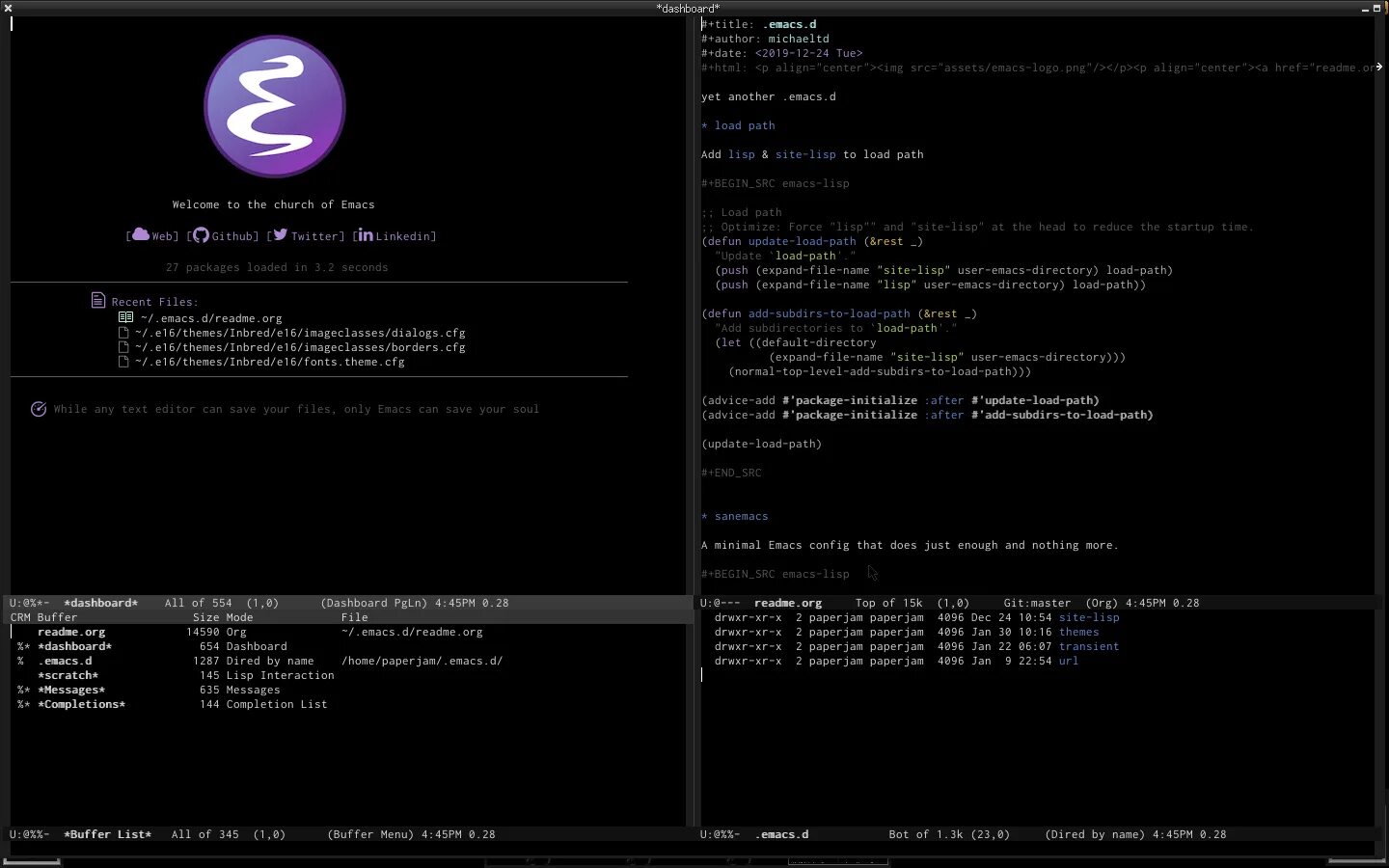Open recent file ~/.emacs.d/readme.org
1389x868 pixels.
coord(211,318)
